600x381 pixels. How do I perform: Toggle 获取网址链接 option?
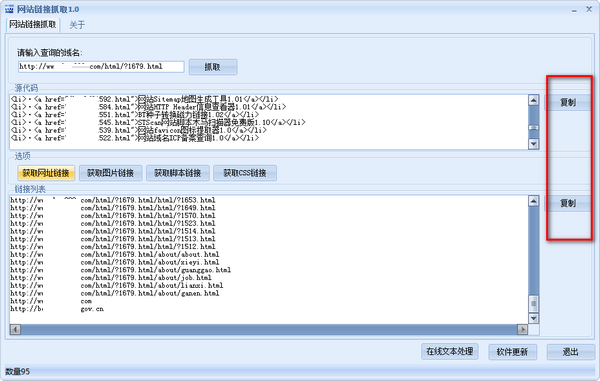tap(46, 173)
